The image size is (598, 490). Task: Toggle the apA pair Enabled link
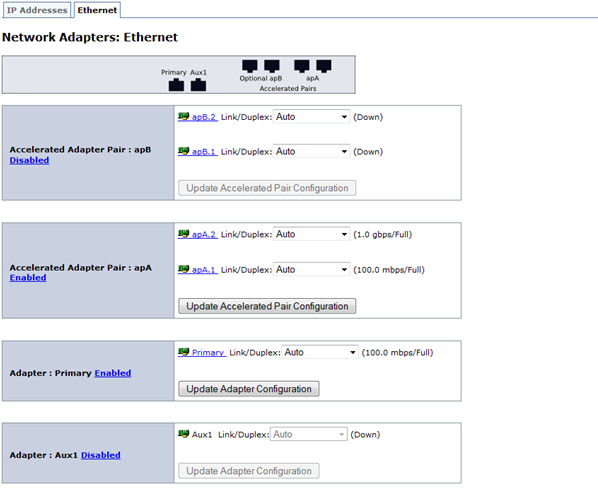pos(28,278)
